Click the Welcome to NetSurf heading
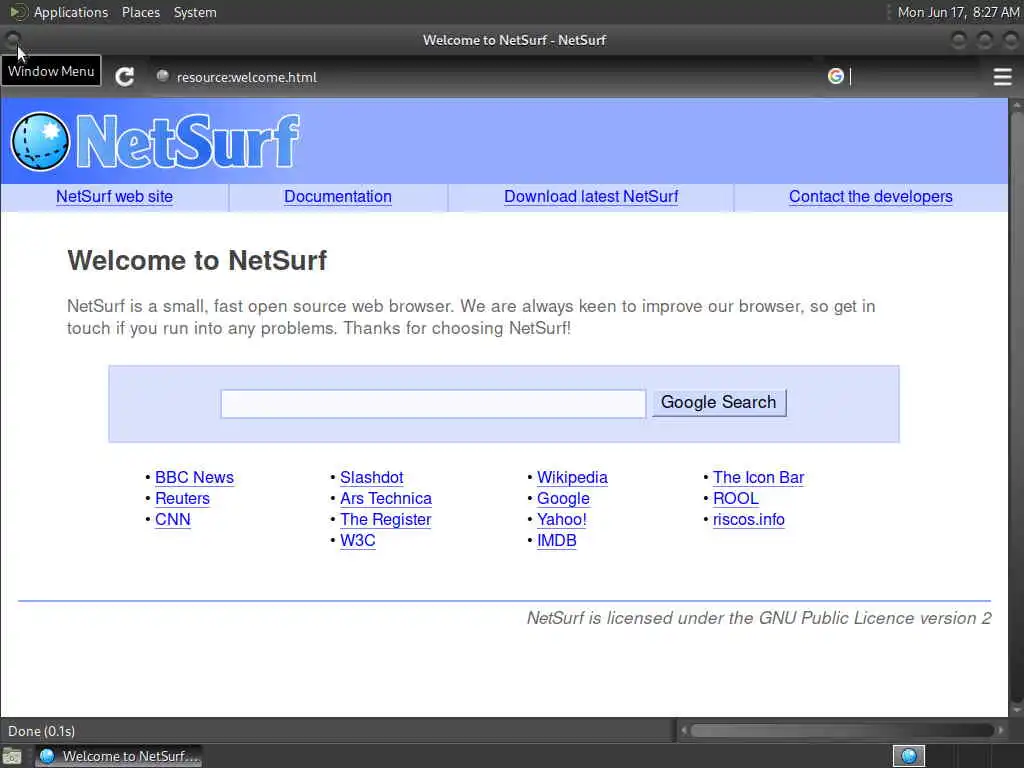 [x=197, y=260]
